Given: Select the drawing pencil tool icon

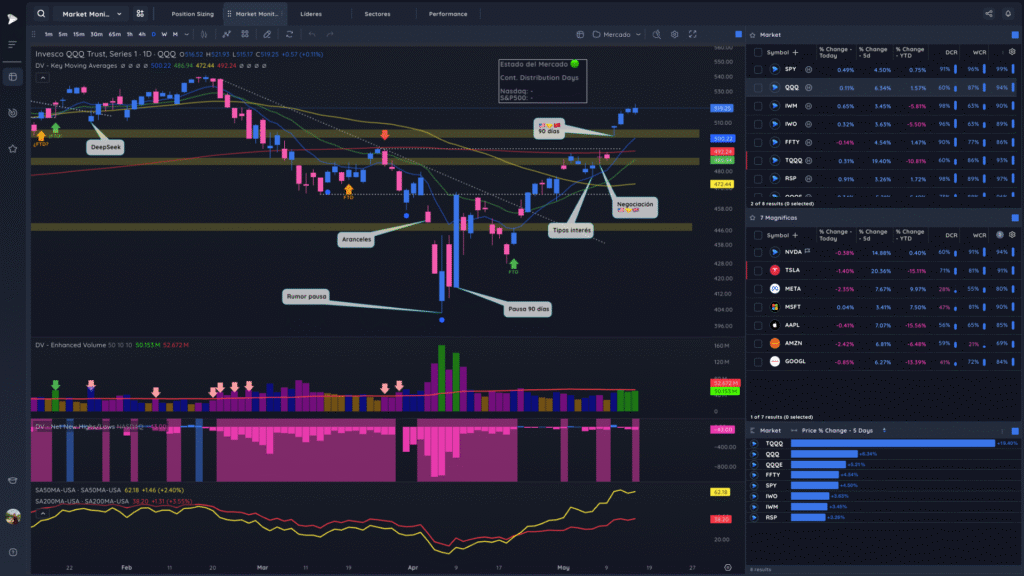Looking at the screenshot, I should coord(267,35).
